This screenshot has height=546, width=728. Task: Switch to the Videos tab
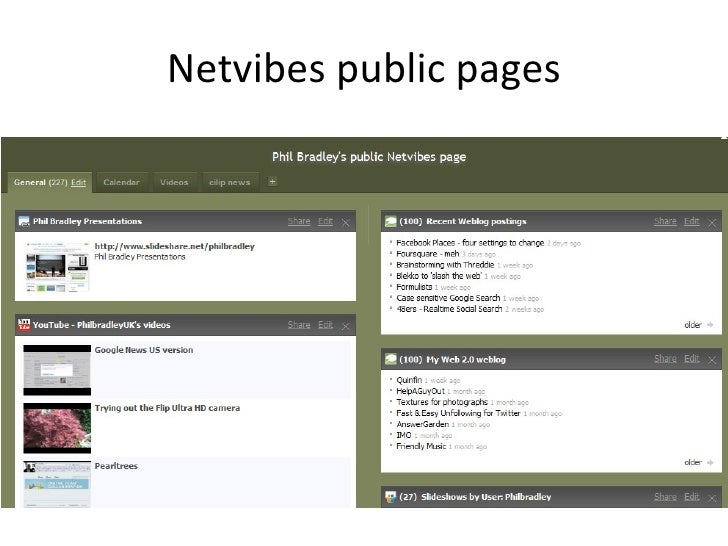174,182
